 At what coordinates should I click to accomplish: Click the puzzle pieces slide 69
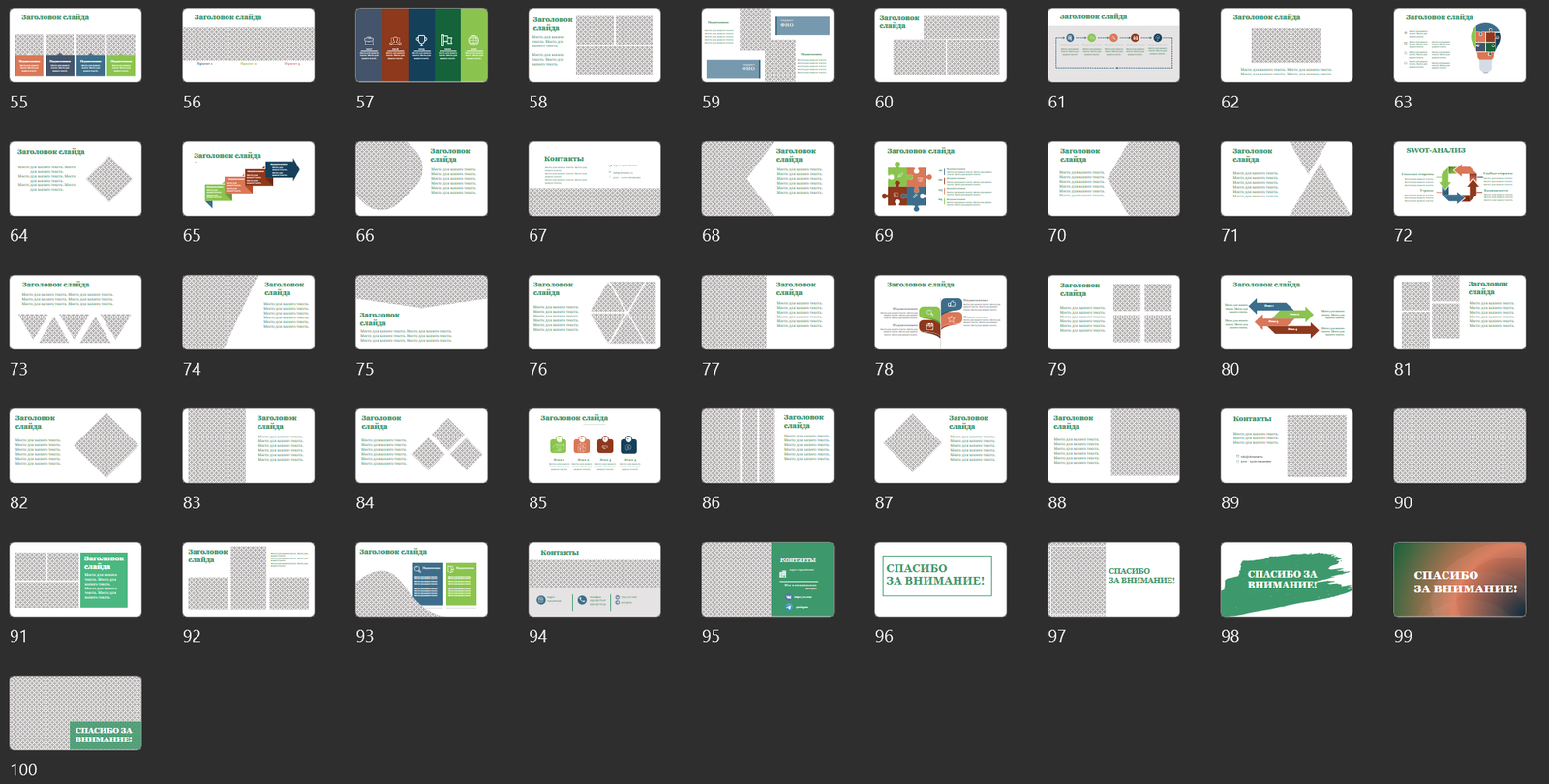click(940, 179)
